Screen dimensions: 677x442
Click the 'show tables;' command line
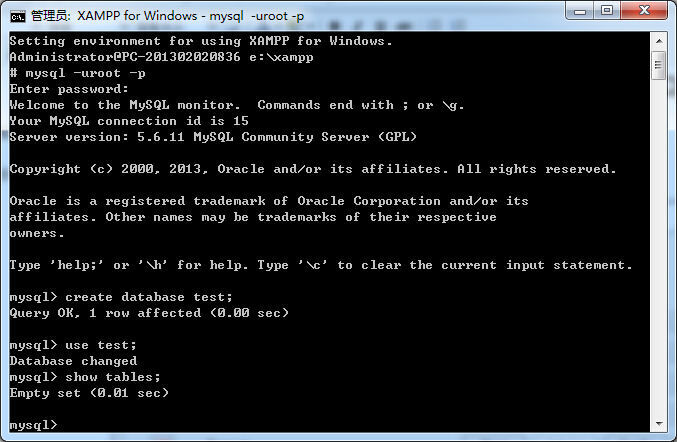tap(85, 377)
